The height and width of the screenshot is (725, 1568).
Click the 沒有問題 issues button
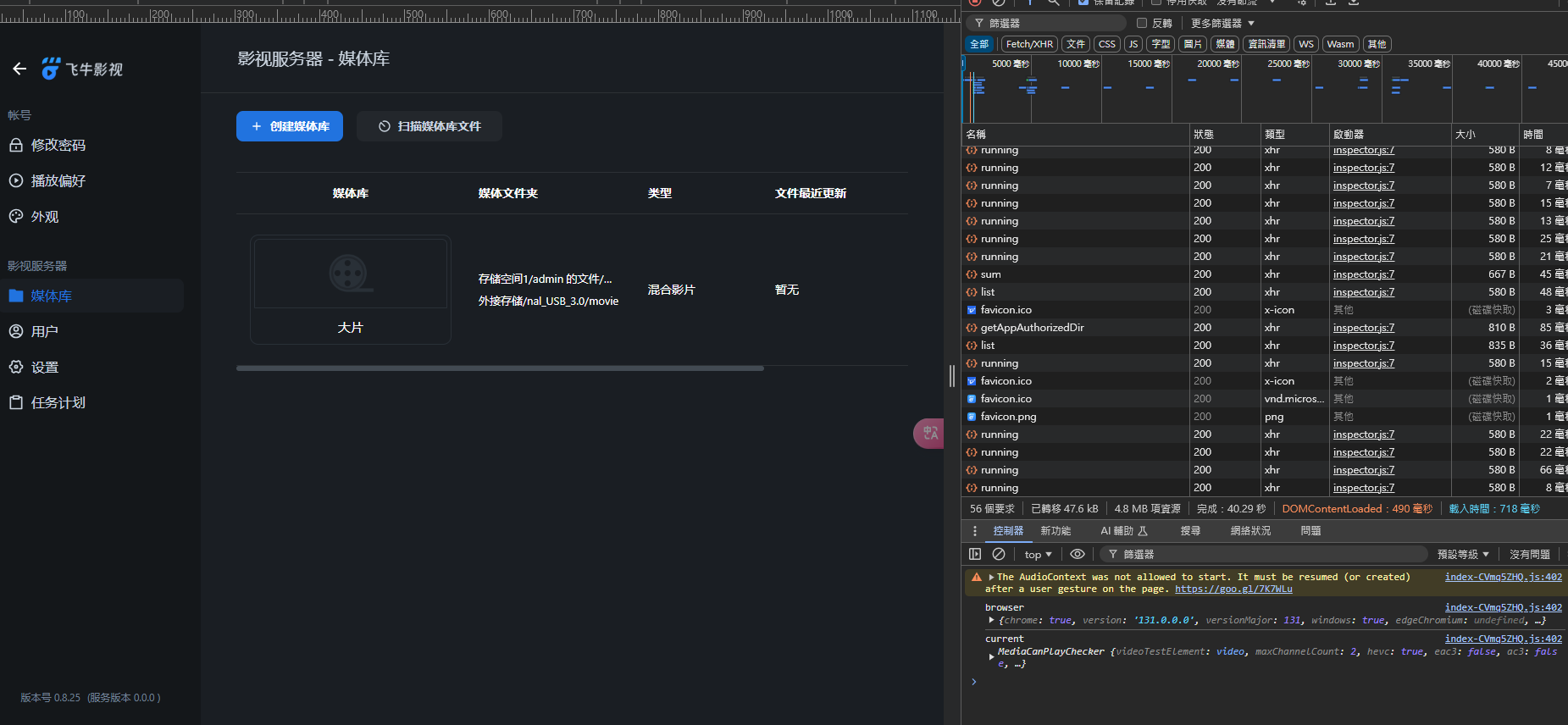click(1529, 554)
